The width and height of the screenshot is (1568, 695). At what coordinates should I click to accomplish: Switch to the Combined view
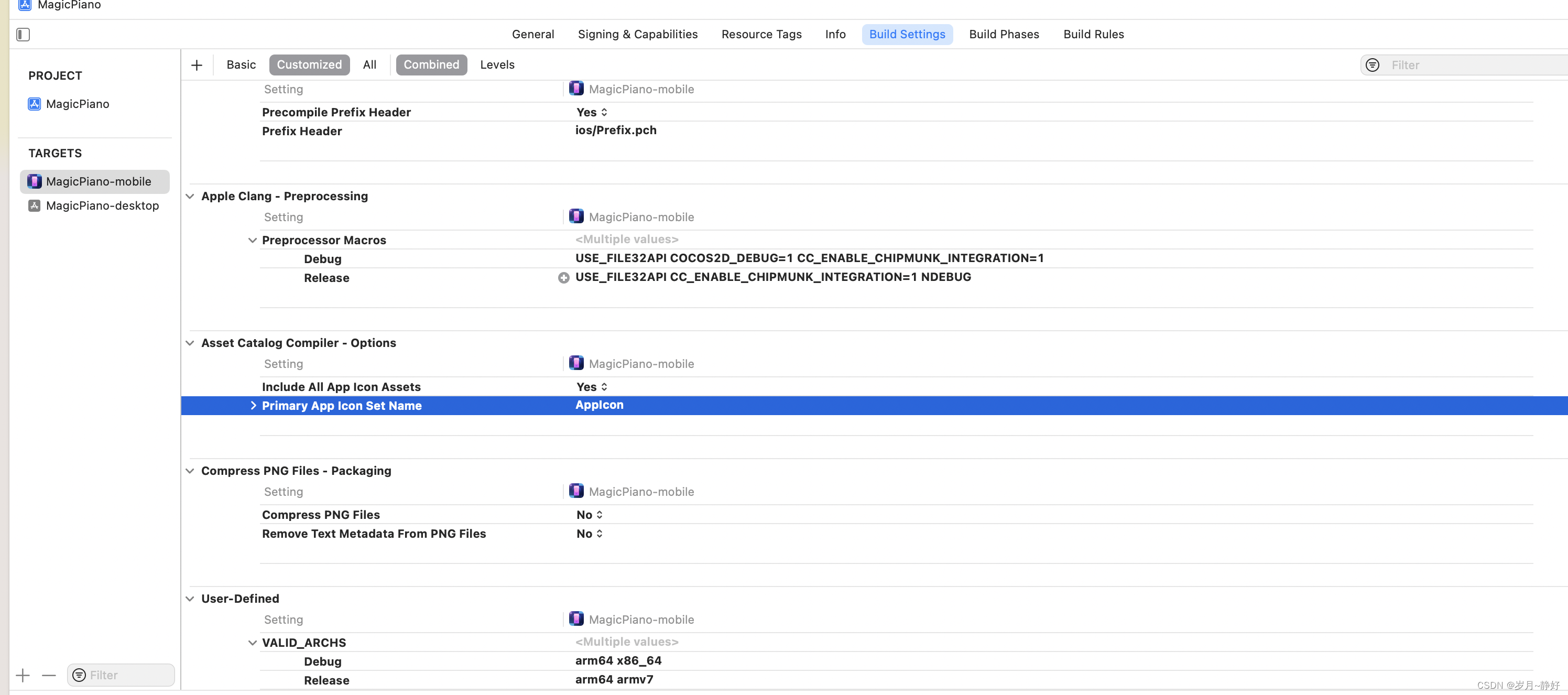pyautogui.click(x=431, y=64)
